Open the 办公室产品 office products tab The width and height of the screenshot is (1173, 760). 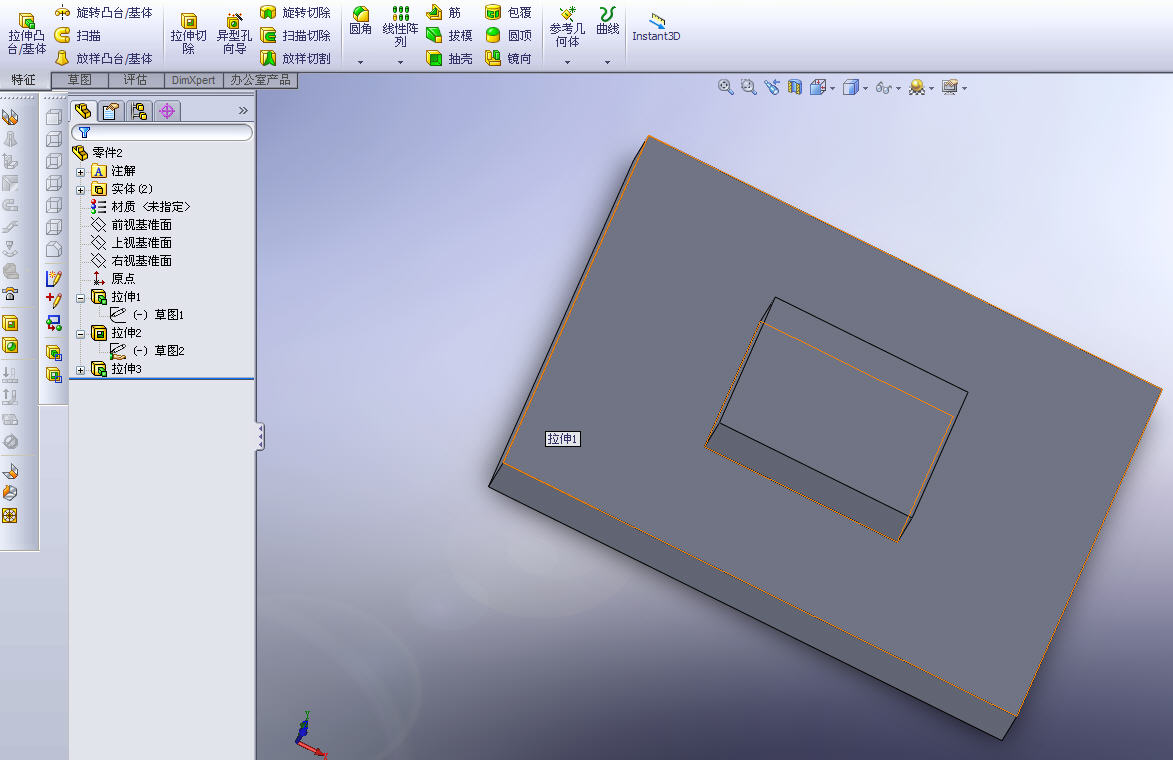260,79
